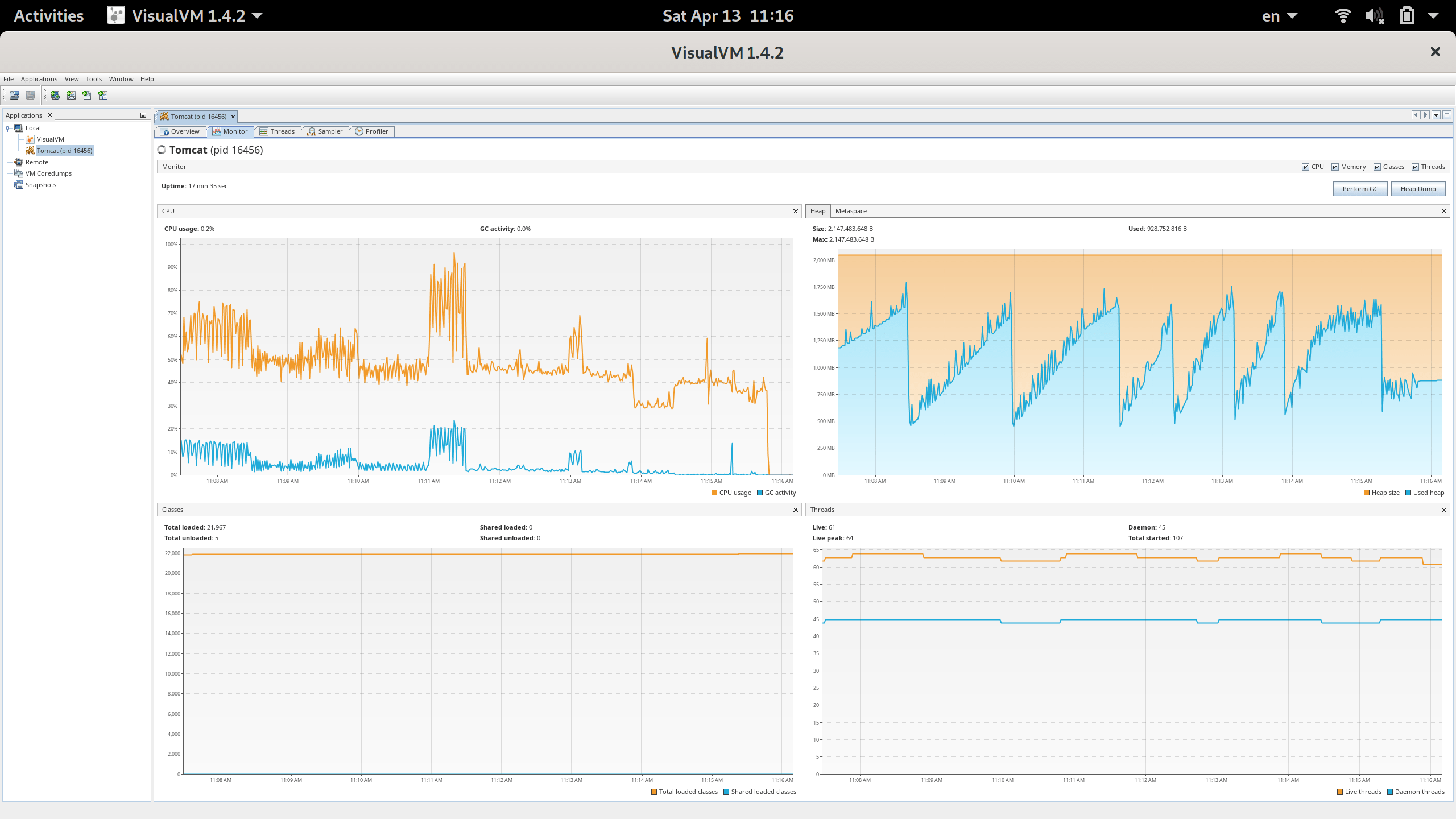Viewport: 1456px width, 819px height.
Task: Open the Window menu
Action: [121, 79]
